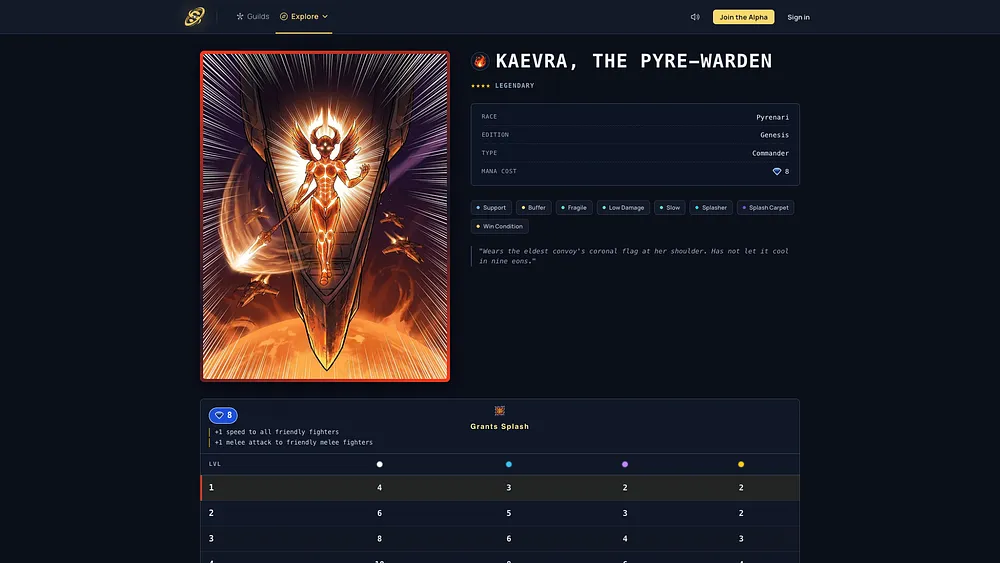Click value 8 in level 3 row
This screenshot has width=1000, height=563.
pyautogui.click(x=379, y=539)
